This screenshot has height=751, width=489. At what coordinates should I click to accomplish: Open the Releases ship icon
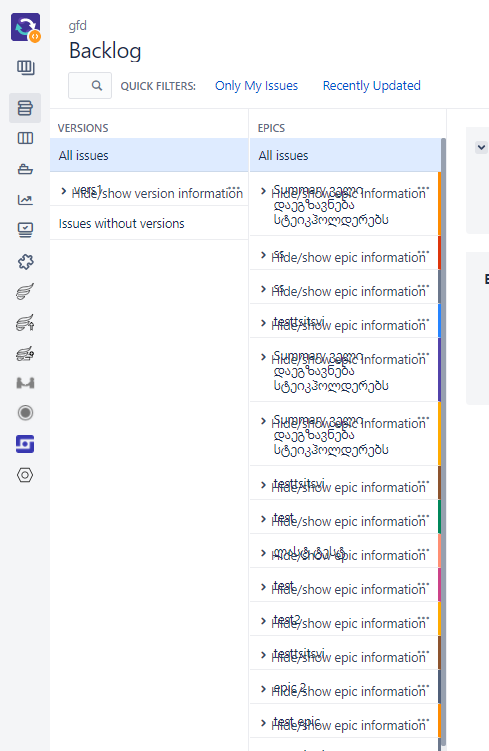[x=25, y=169]
